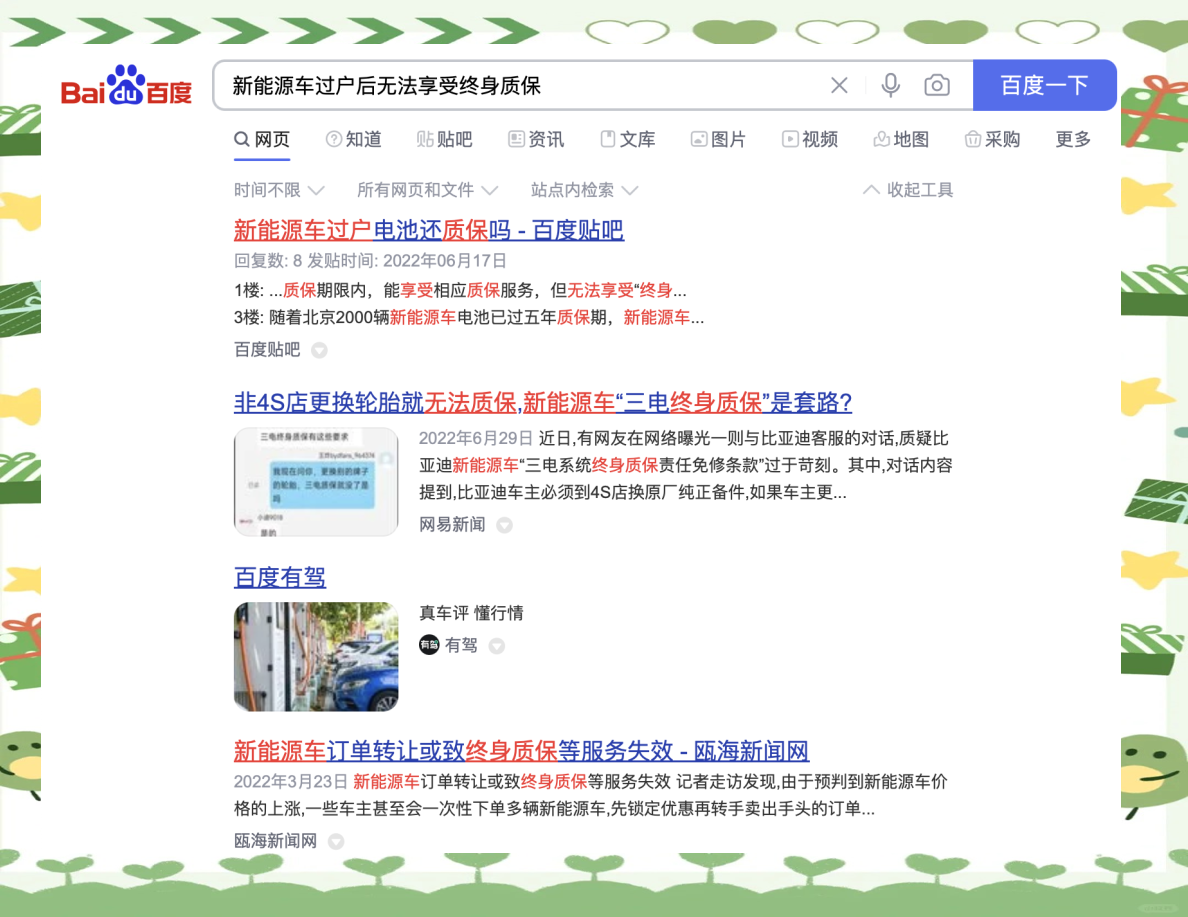Image resolution: width=1188 pixels, height=917 pixels.
Task: Select the 采购 tab
Action: [993, 139]
